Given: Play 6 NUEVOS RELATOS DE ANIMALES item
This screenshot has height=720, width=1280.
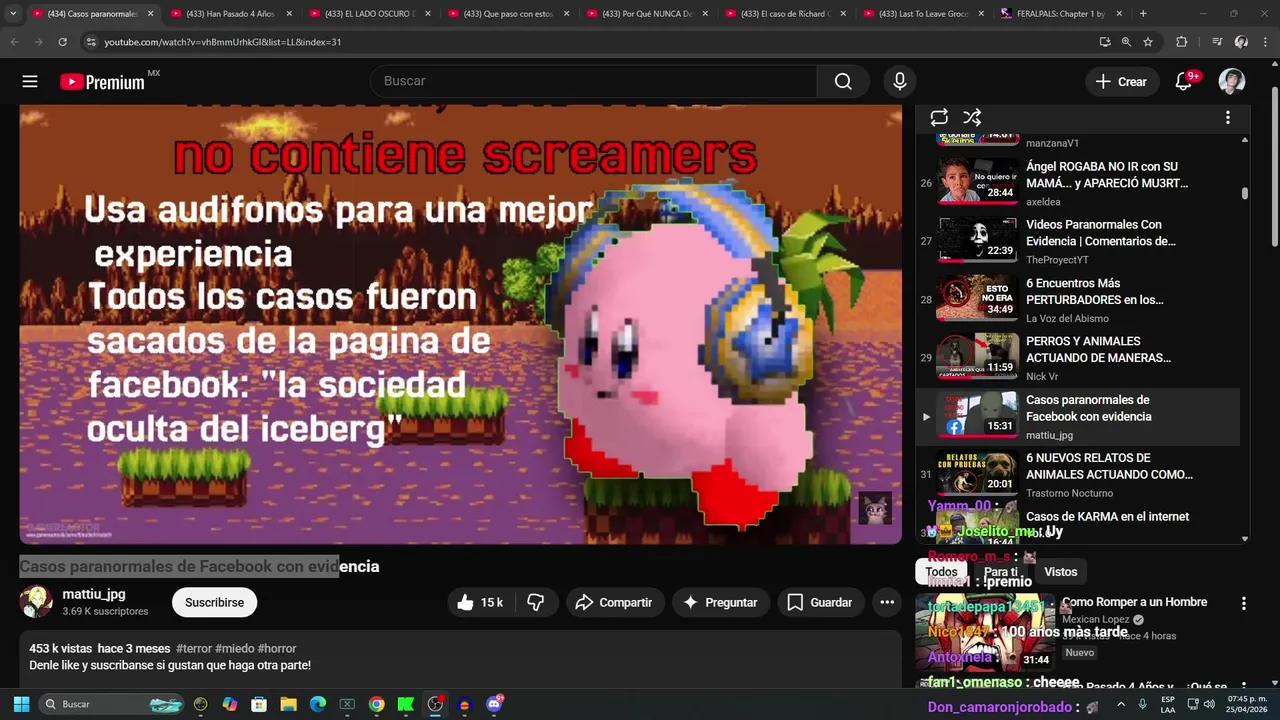Looking at the screenshot, I should point(1078,474).
